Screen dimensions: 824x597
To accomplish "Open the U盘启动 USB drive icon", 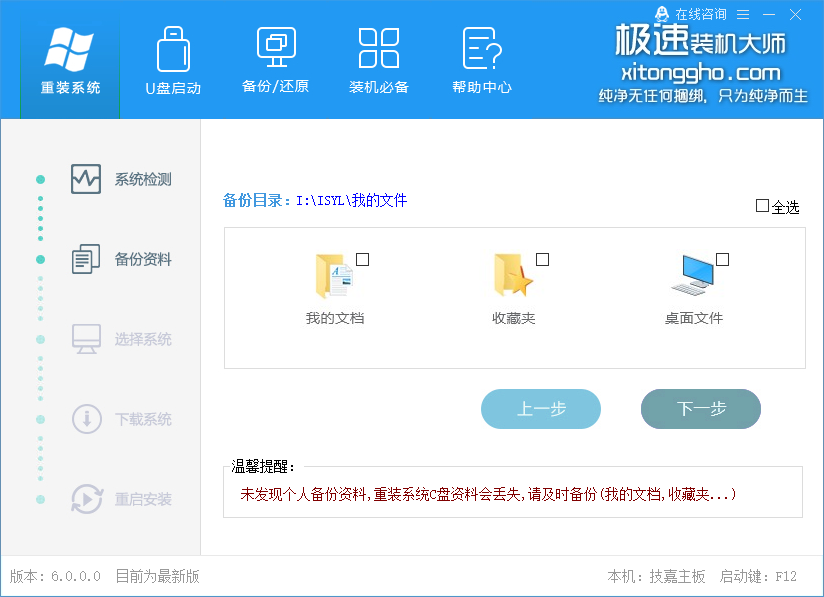I will point(173,49).
